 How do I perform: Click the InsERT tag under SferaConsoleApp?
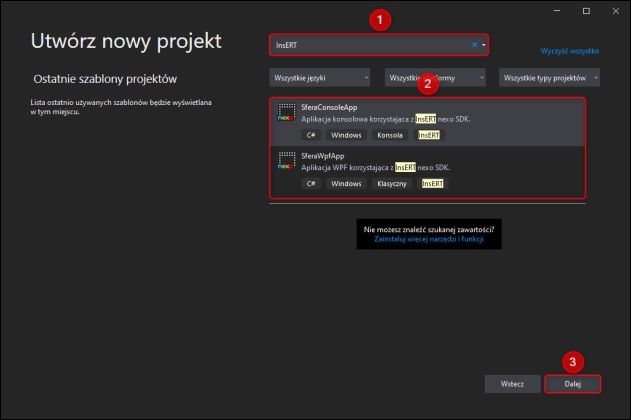[x=429, y=135]
